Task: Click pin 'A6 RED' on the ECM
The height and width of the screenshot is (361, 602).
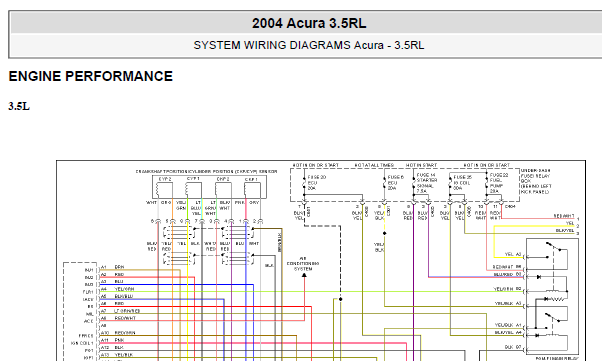Action: point(112,303)
